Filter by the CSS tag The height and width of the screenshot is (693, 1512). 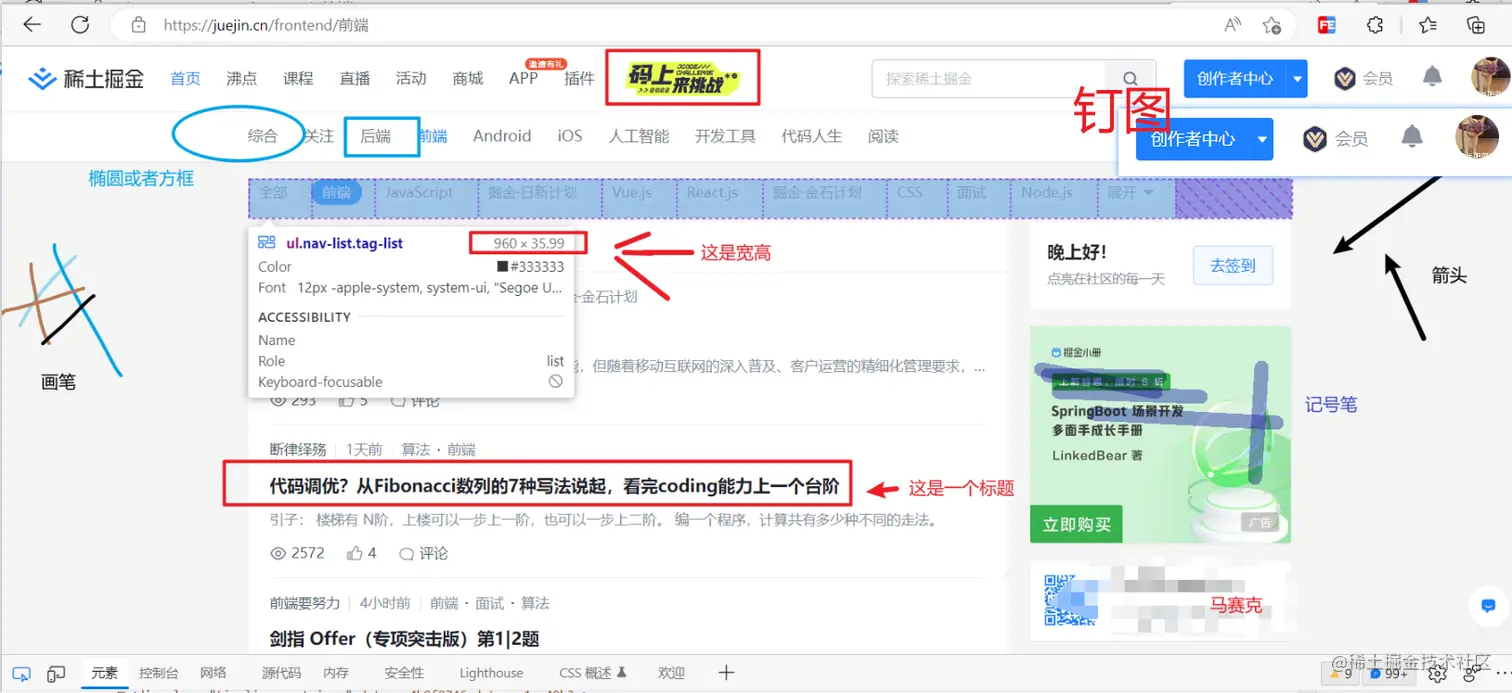pos(910,192)
